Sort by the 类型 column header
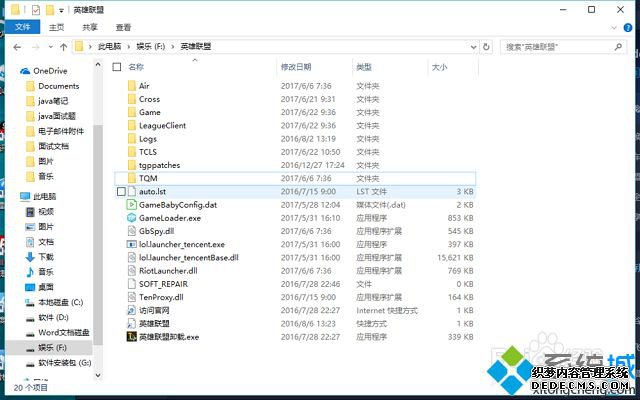The image size is (640, 400). [364, 67]
